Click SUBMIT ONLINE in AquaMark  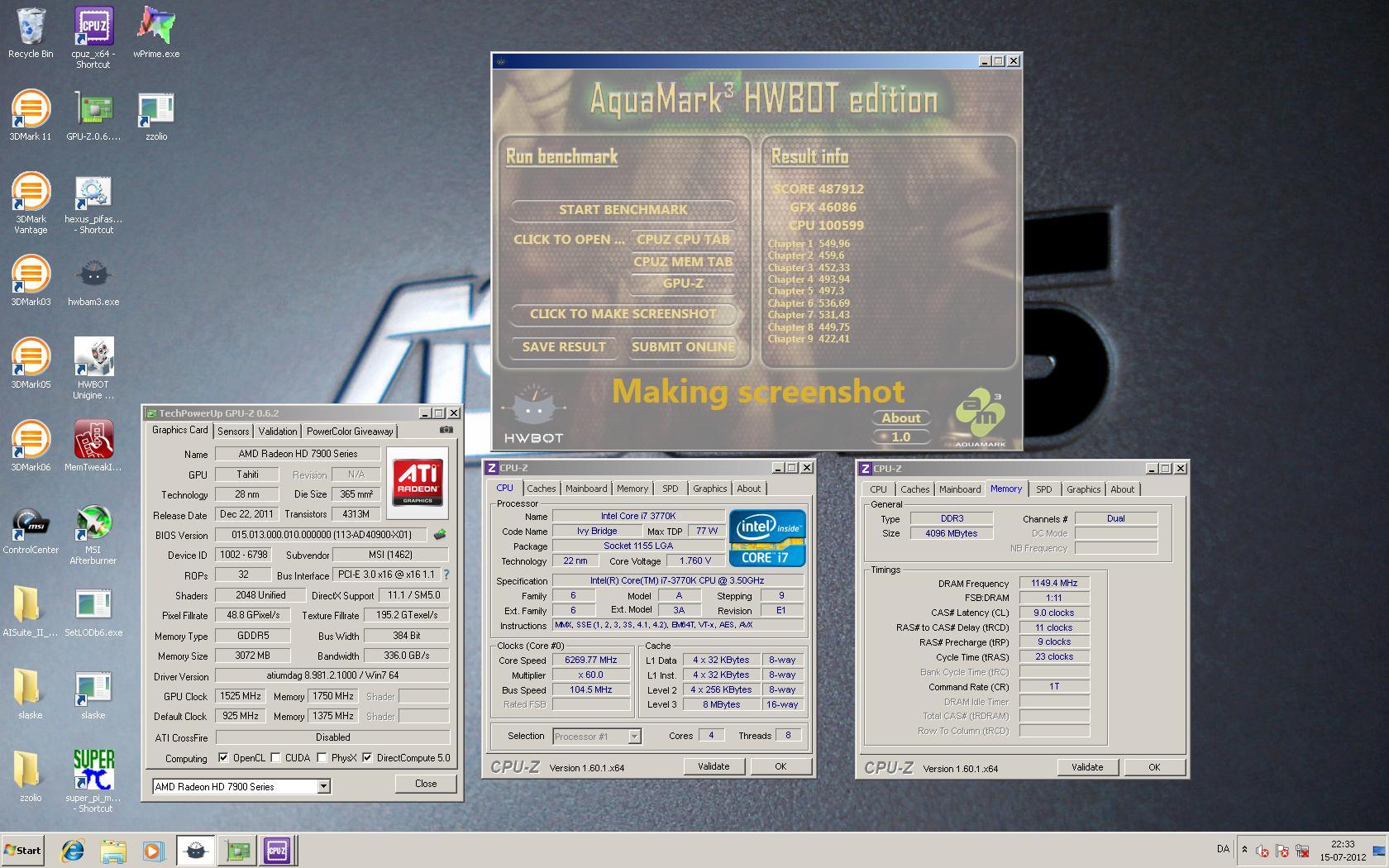[x=683, y=347]
